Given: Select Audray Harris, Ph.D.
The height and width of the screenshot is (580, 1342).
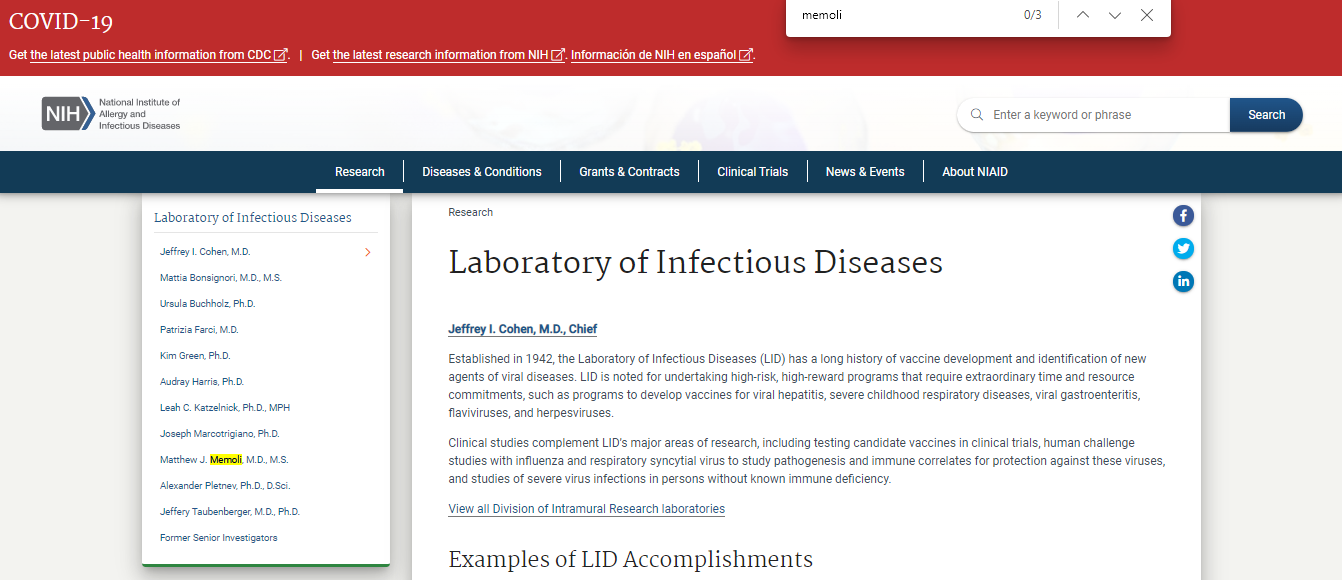Looking at the screenshot, I should 202,382.
